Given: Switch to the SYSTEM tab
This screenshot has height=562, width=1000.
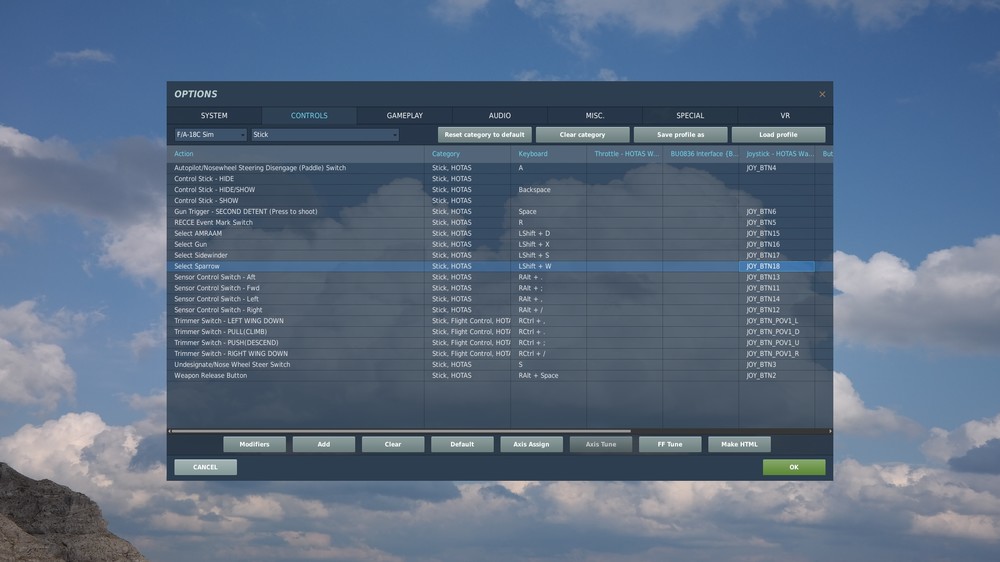Looking at the screenshot, I should tap(214, 115).
